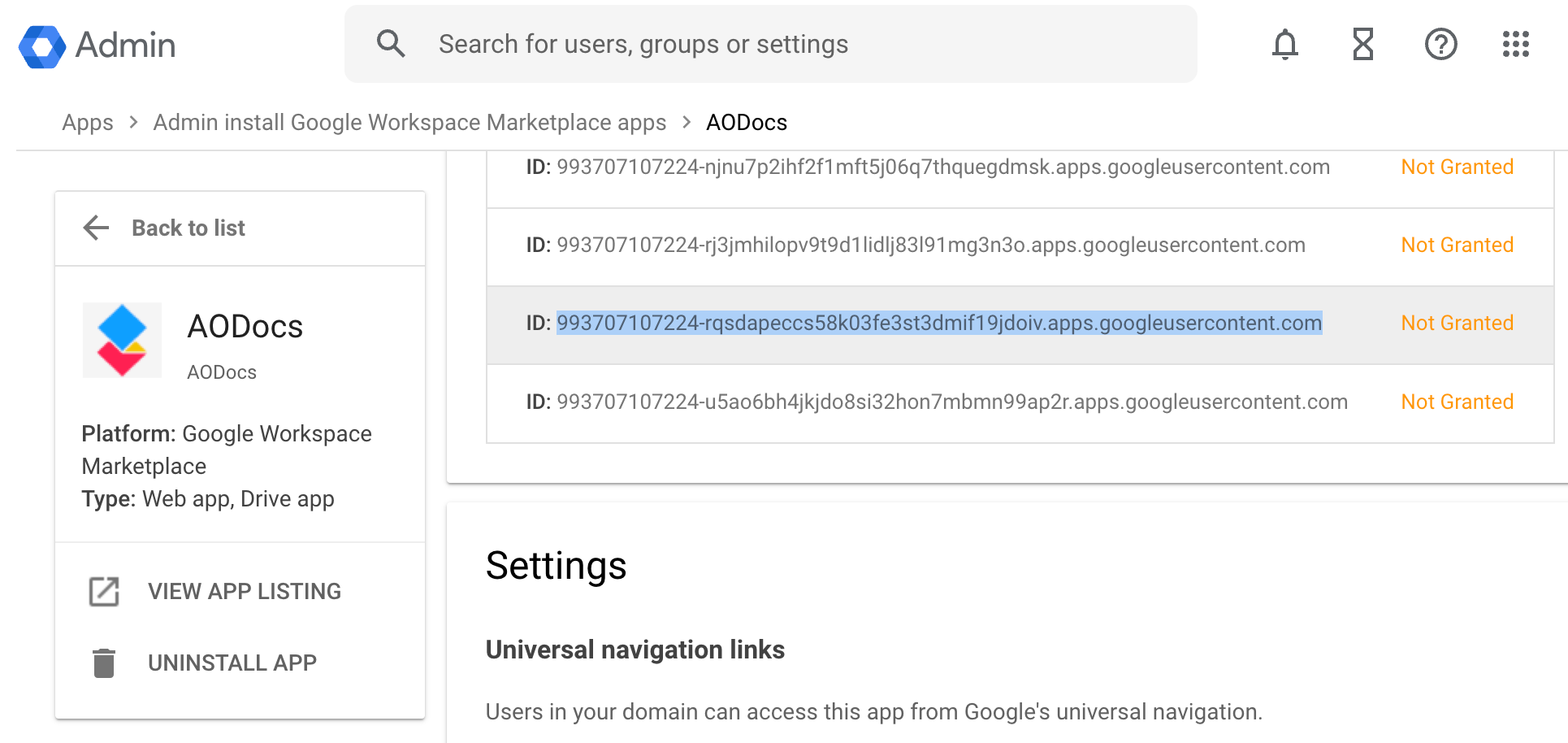
Task: Click Not Granted for the njnu7p2ihf client ID
Action: tap(1457, 167)
